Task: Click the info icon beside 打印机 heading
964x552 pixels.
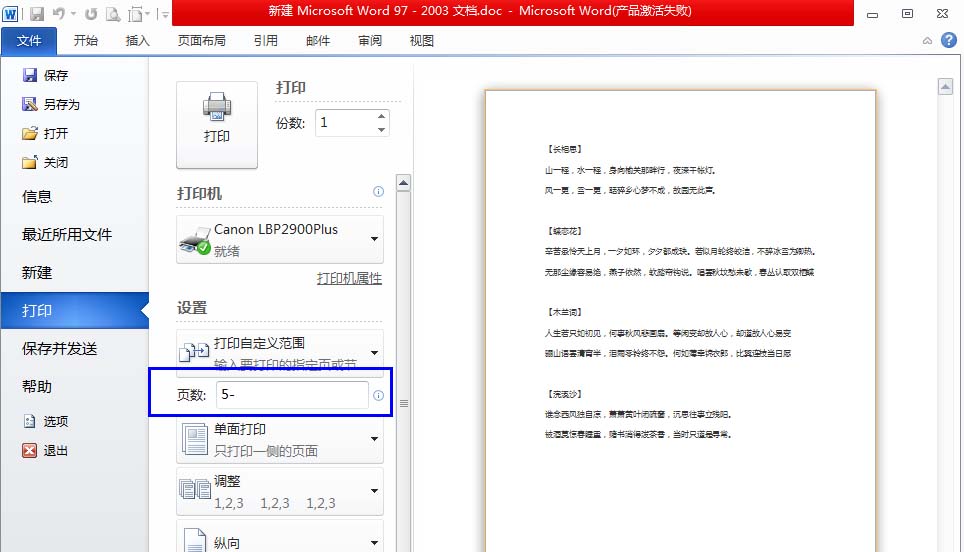Action: [x=378, y=191]
